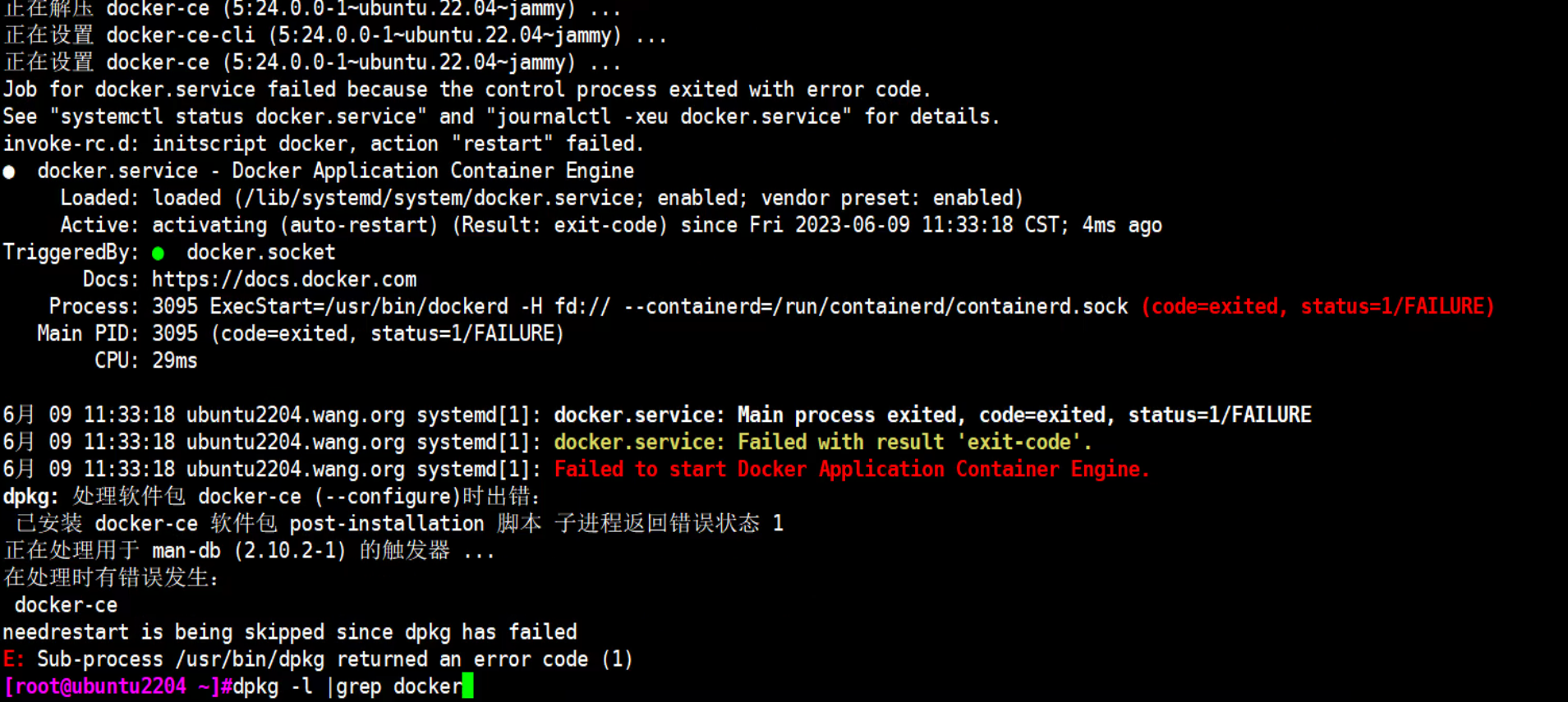Image resolution: width=1568 pixels, height=702 pixels.
Task: Click the "journalctl -xeu docker.service" command text
Action: [673, 117]
